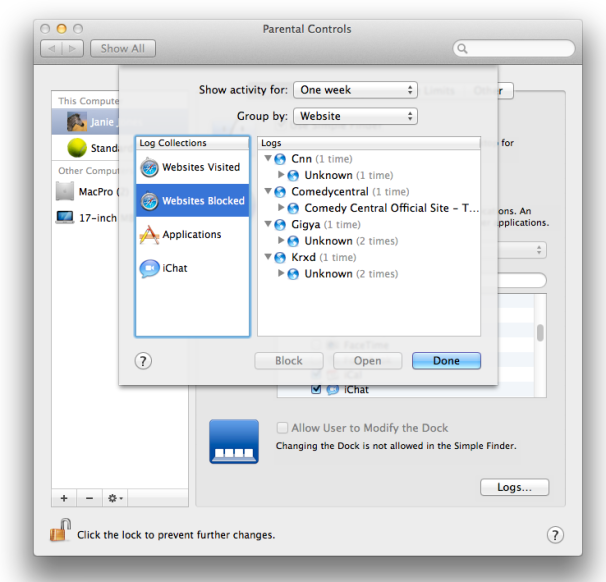Select the Websites Blocked Safari icon
This screenshot has height=582, width=606.
point(150,201)
